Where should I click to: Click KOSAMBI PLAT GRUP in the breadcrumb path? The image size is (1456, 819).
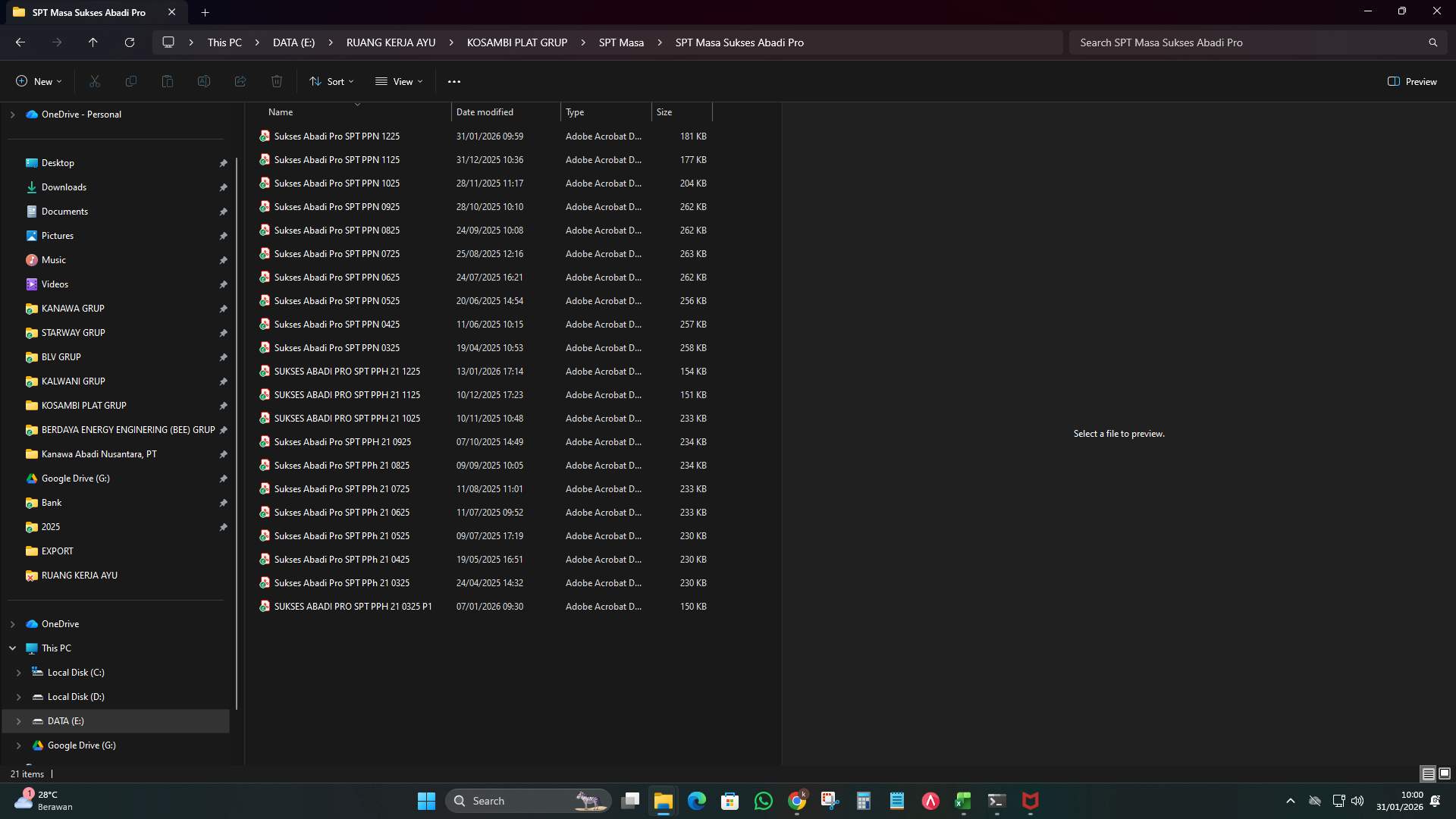[x=516, y=42]
